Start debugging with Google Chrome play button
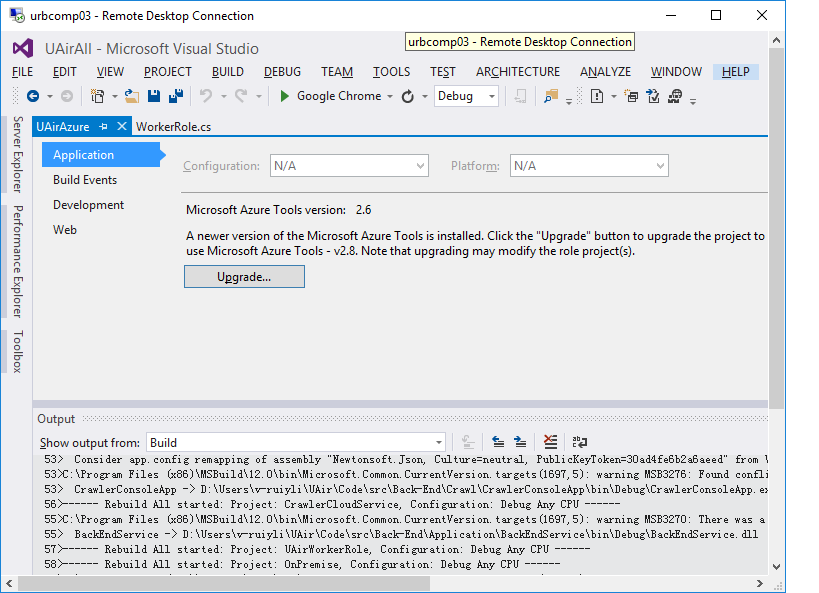Image resolution: width=819 pixels, height=593 pixels. click(285, 96)
